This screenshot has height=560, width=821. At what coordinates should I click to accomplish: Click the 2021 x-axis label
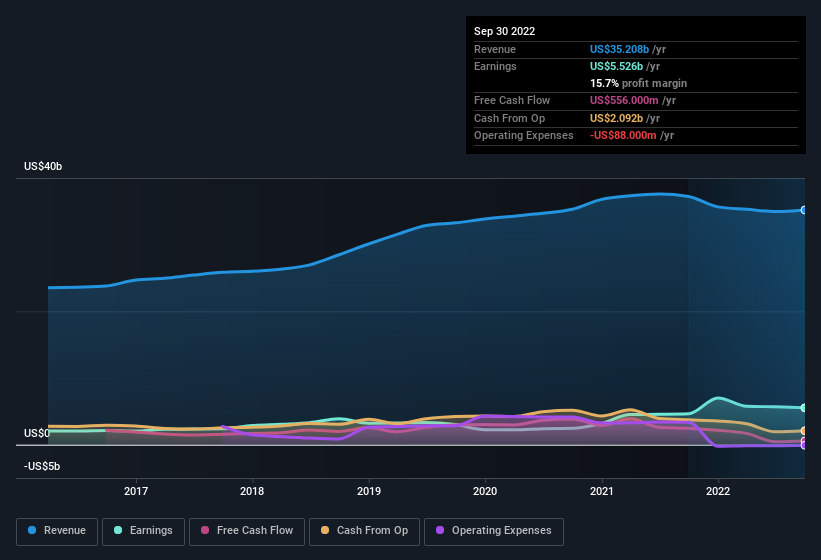pos(602,491)
